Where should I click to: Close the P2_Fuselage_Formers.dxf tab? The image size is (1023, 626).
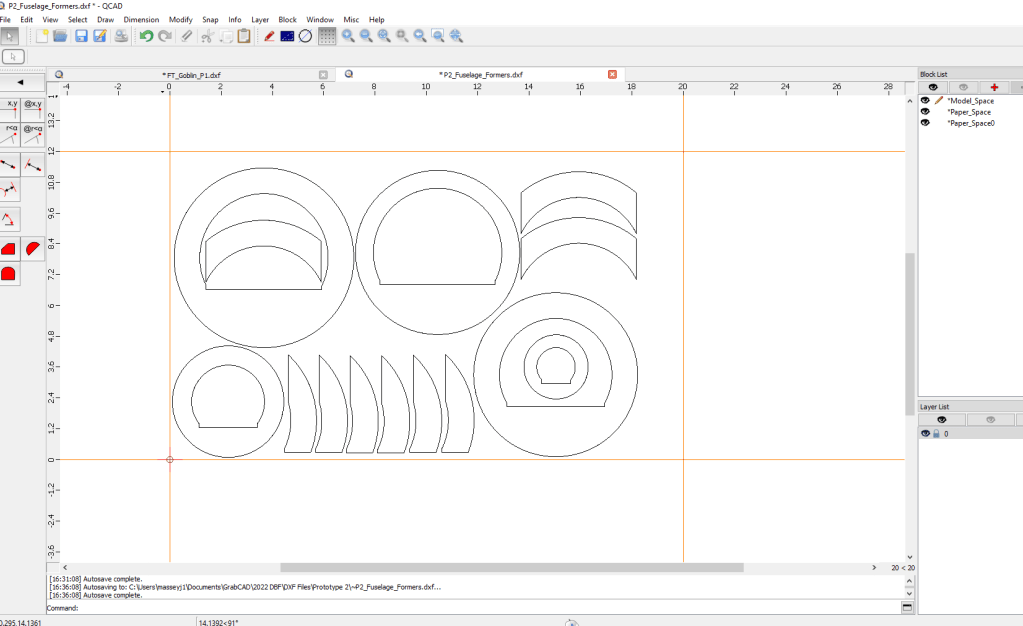tap(612, 75)
